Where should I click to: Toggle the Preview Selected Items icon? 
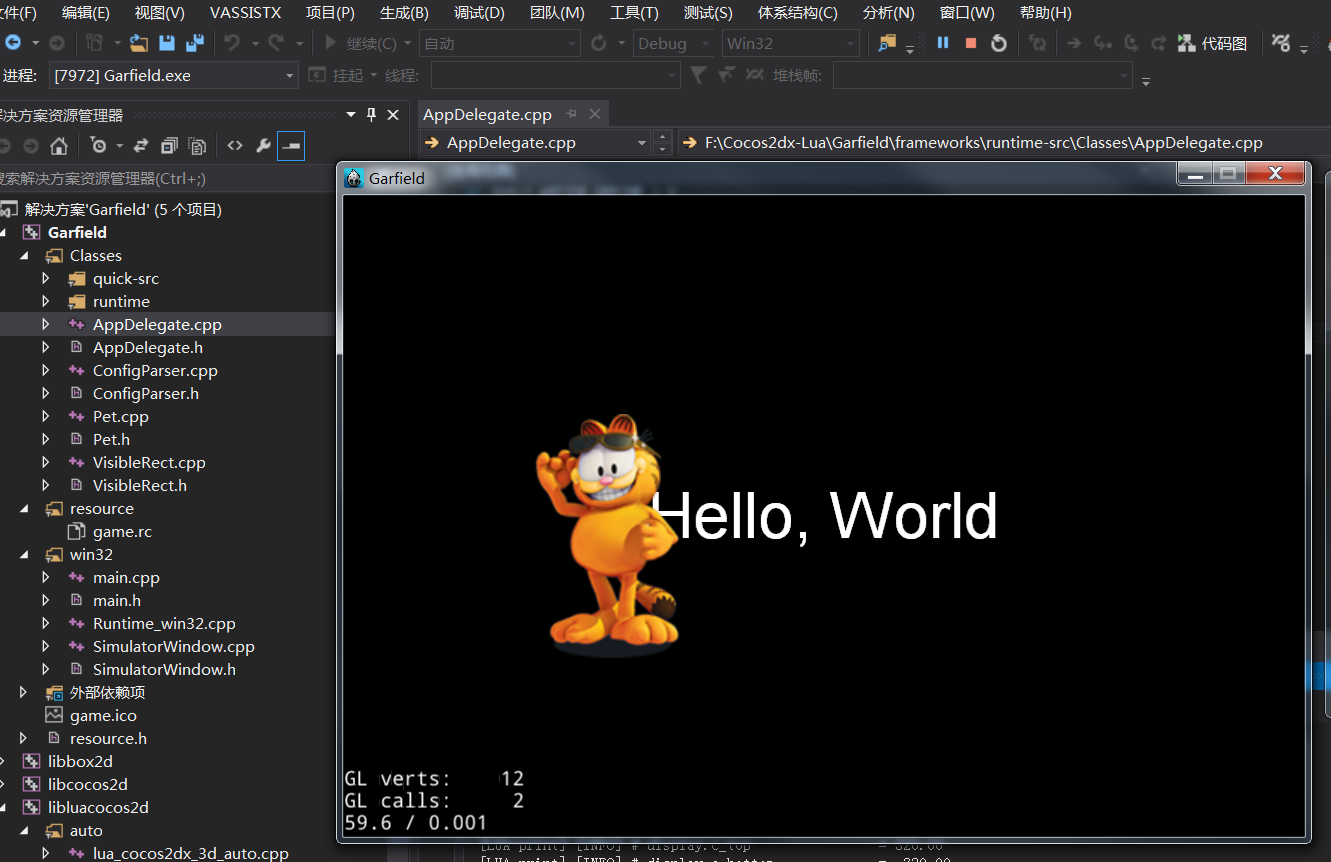pyautogui.click(x=291, y=146)
